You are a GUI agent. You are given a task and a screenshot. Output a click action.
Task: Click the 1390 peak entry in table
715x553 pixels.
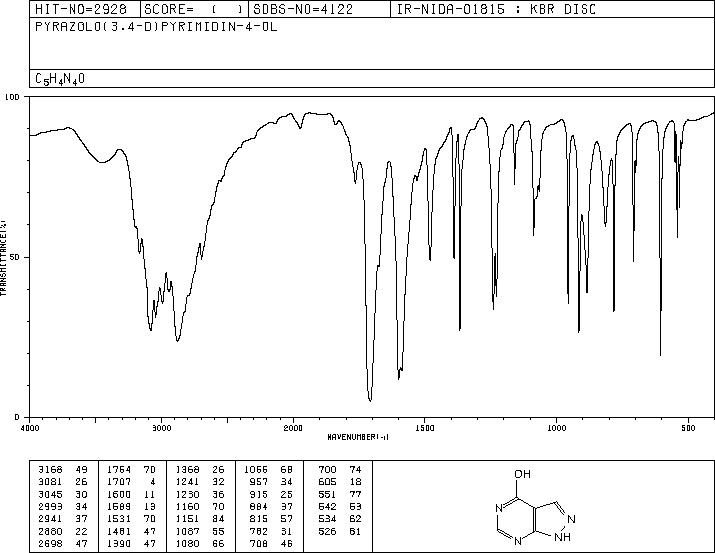click(131, 543)
